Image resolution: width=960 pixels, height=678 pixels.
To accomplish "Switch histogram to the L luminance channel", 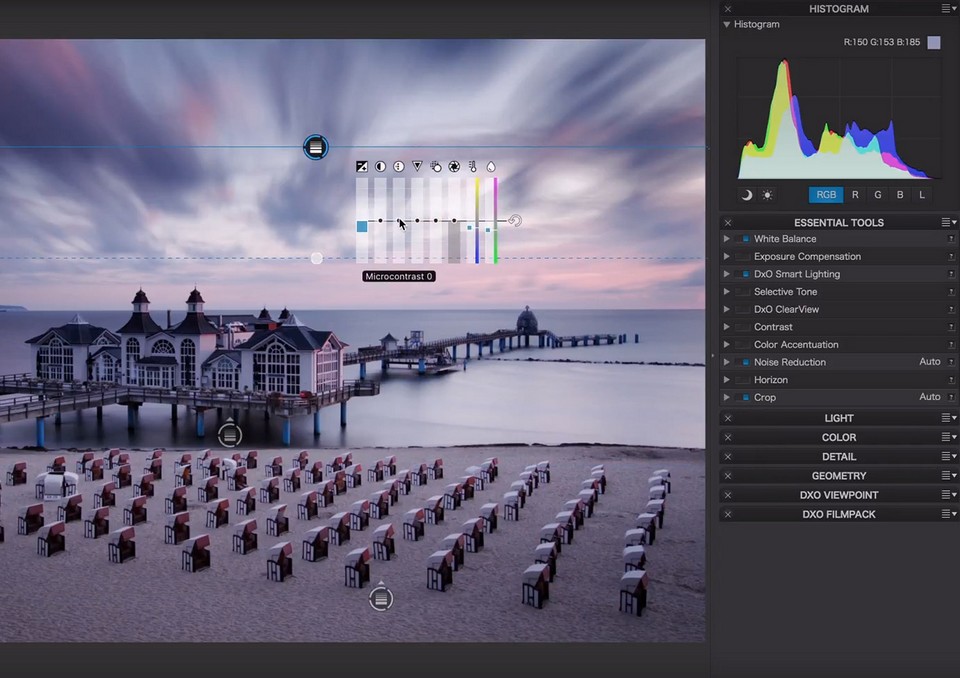I will point(922,195).
